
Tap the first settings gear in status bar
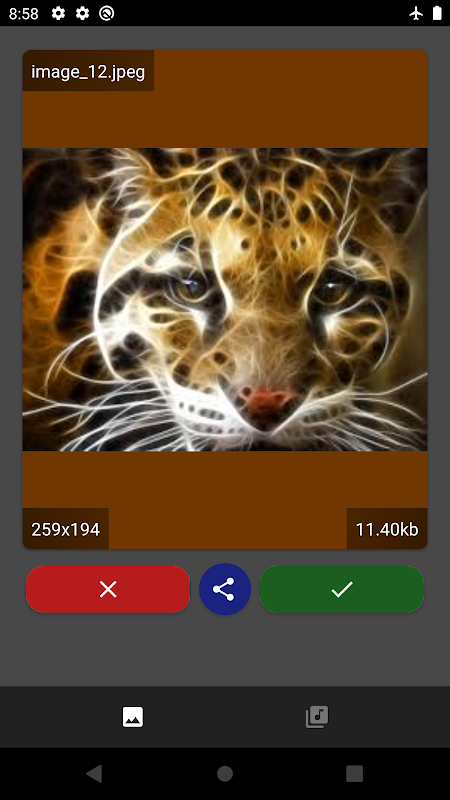click(x=58, y=13)
